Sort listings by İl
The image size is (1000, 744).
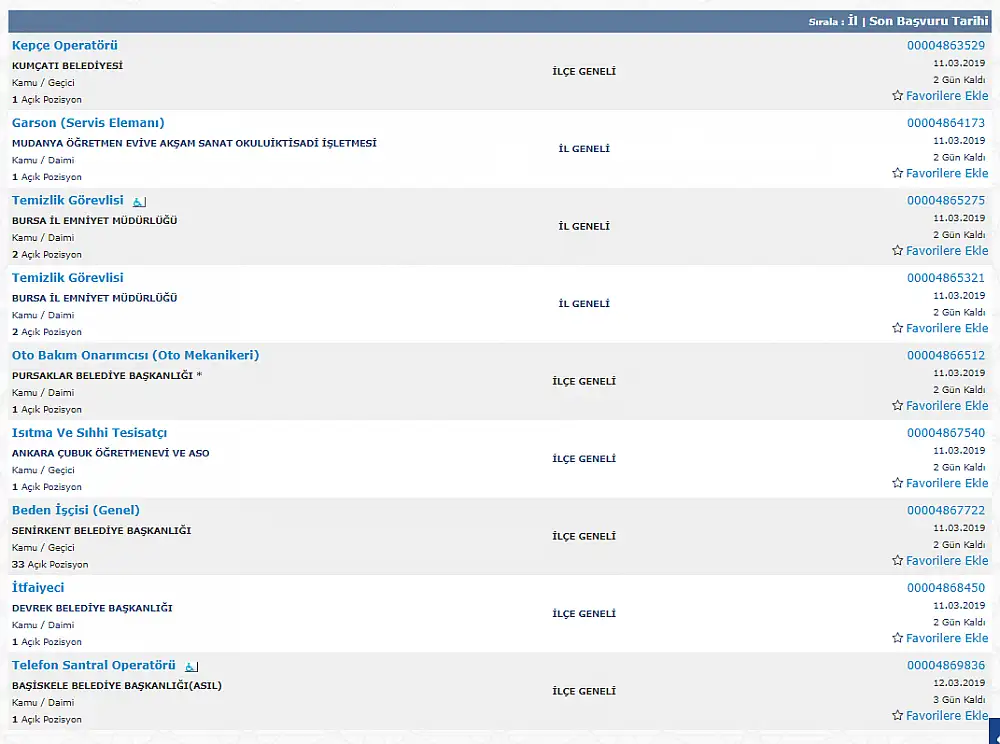click(x=852, y=21)
